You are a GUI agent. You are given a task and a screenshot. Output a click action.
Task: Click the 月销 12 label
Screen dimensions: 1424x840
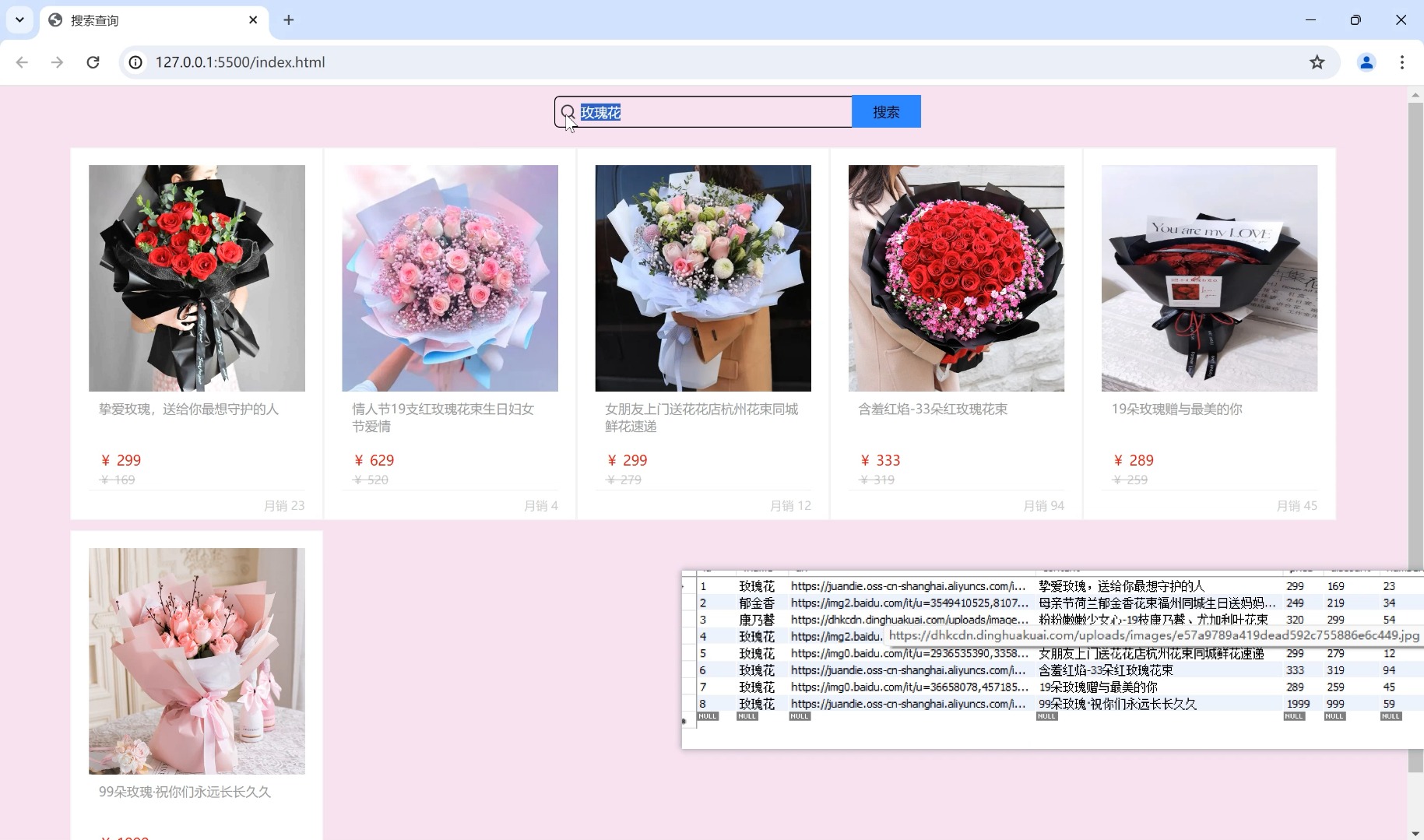pyautogui.click(x=790, y=506)
